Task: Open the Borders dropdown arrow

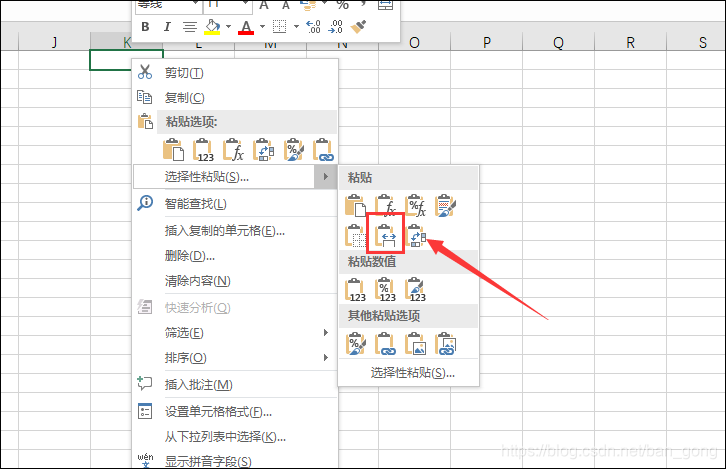Action: click(x=296, y=26)
